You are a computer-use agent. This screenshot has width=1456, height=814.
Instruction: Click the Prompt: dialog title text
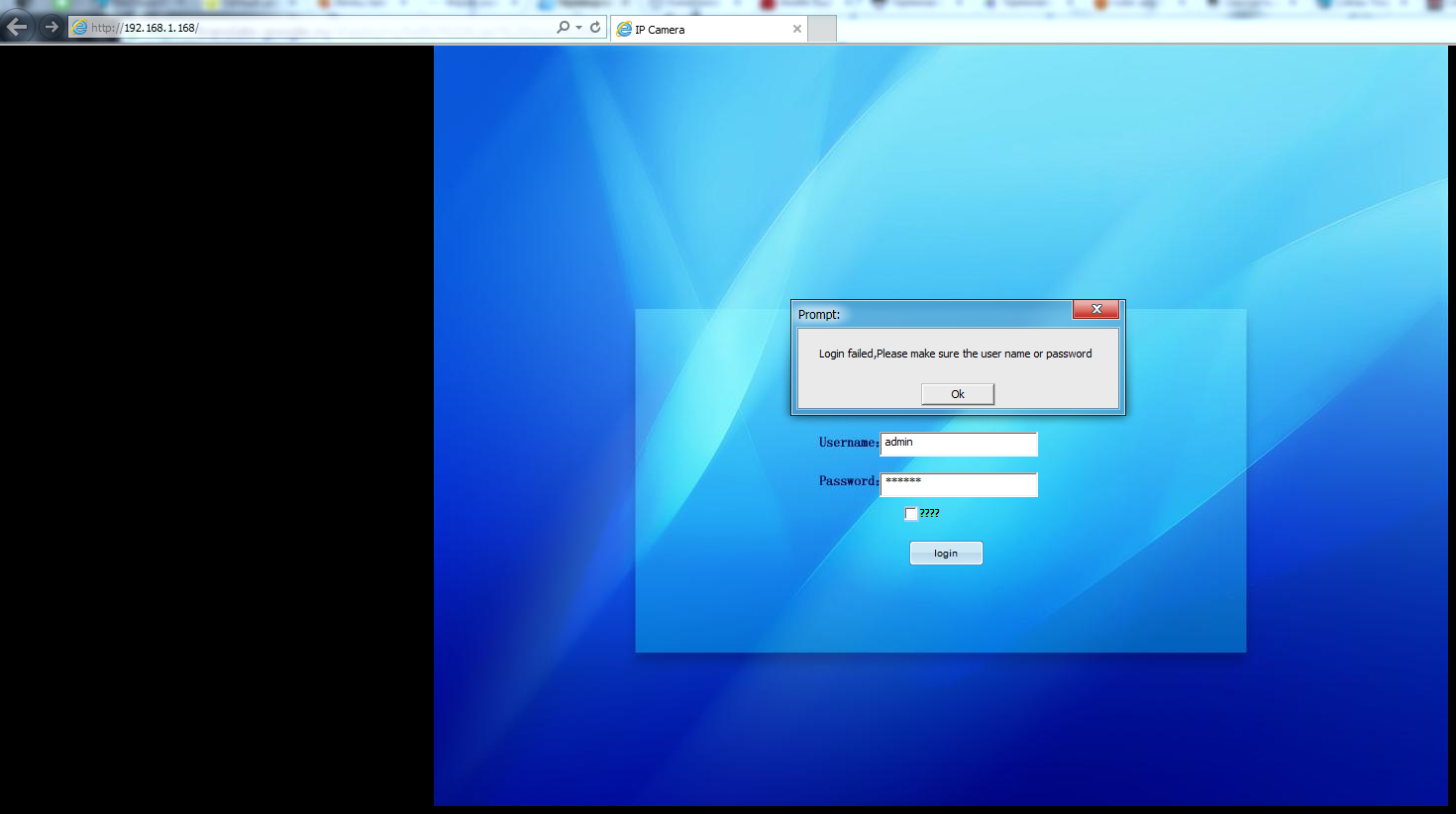click(x=819, y=315)
